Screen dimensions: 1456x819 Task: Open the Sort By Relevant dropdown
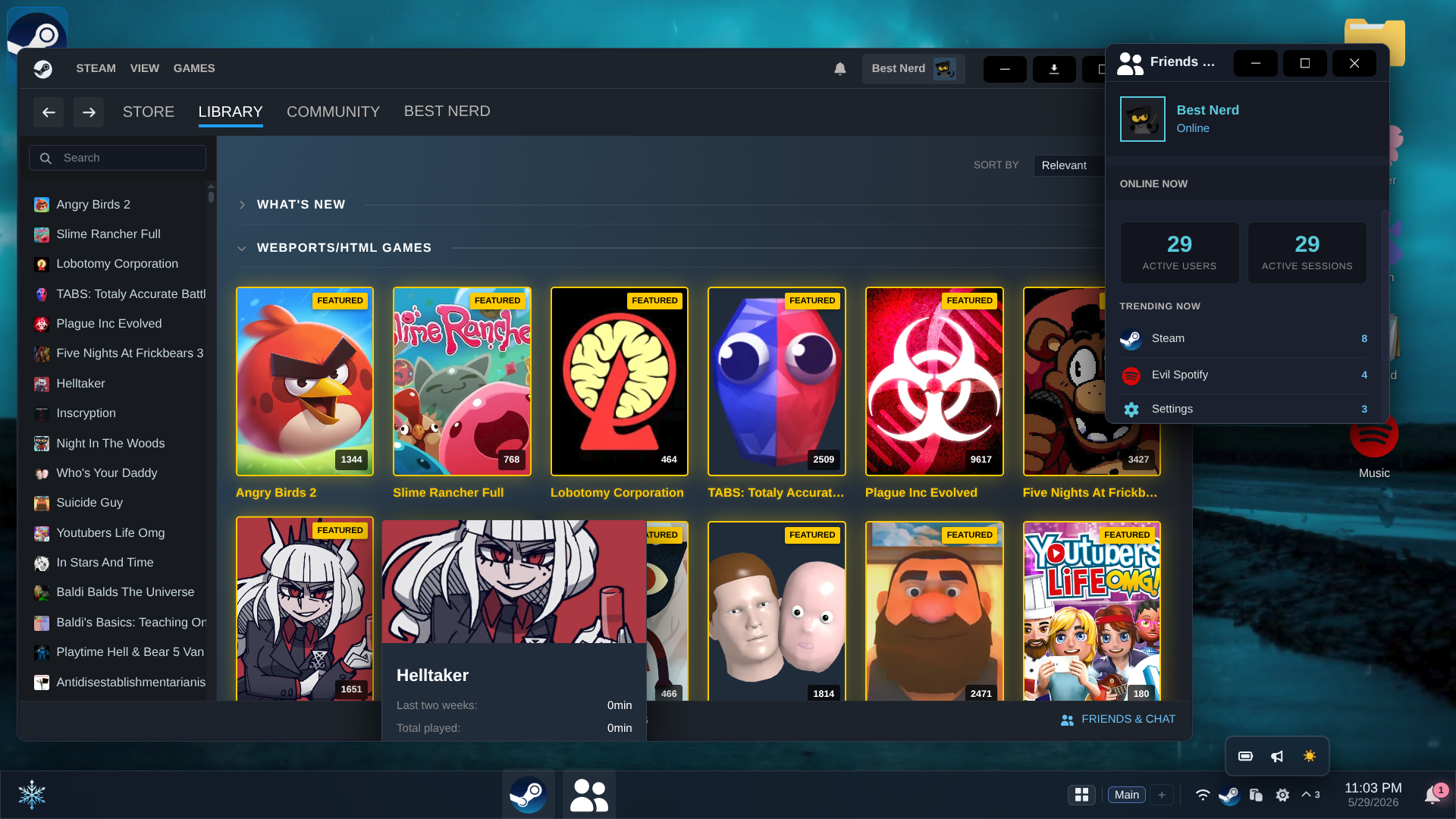coord(1069,165)
